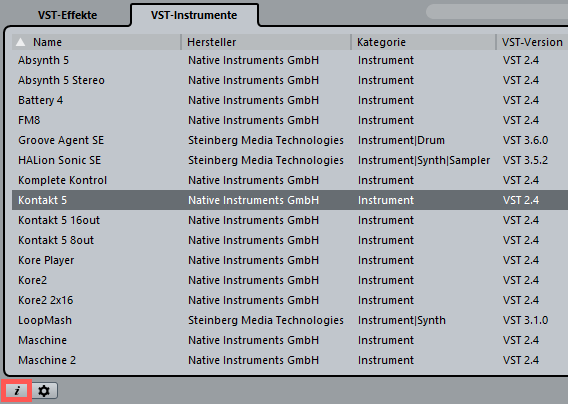Screen dimensions: 568x404
Task: Sort by VST-Version column header
Action: coord(532,42)
